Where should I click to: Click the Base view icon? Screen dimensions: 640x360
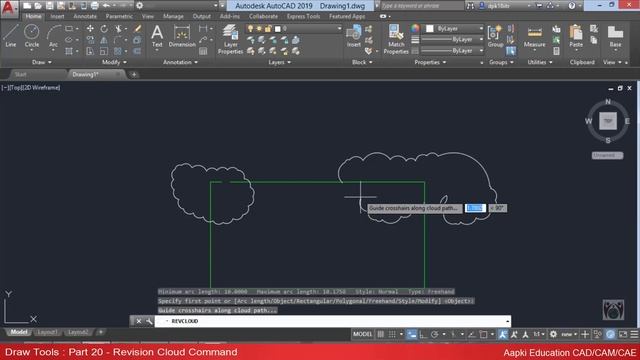click(x=615, y=37)
